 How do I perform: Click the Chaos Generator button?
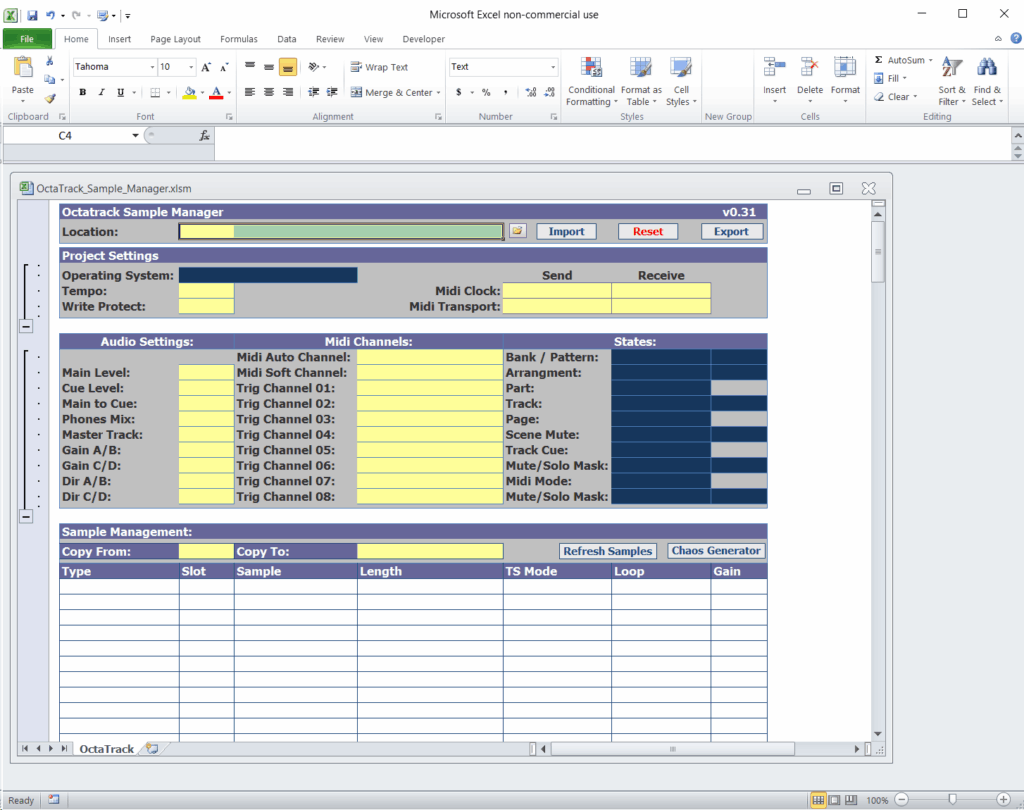pos(716,551)
